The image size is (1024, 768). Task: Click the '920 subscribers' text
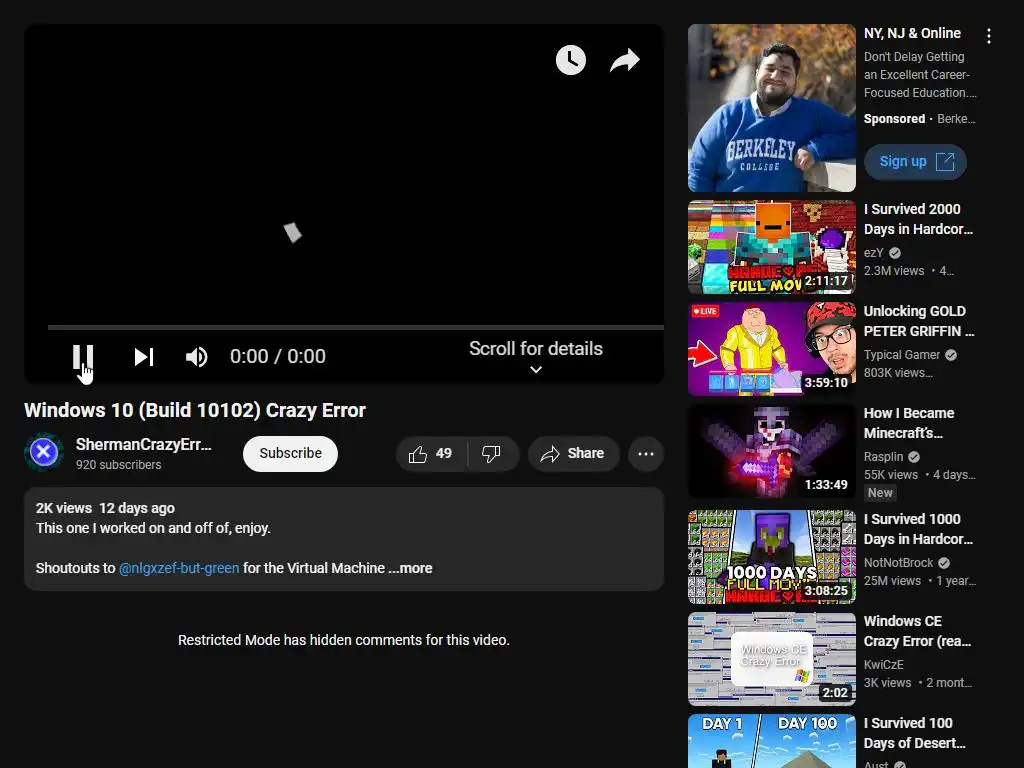tap(118, 465)
